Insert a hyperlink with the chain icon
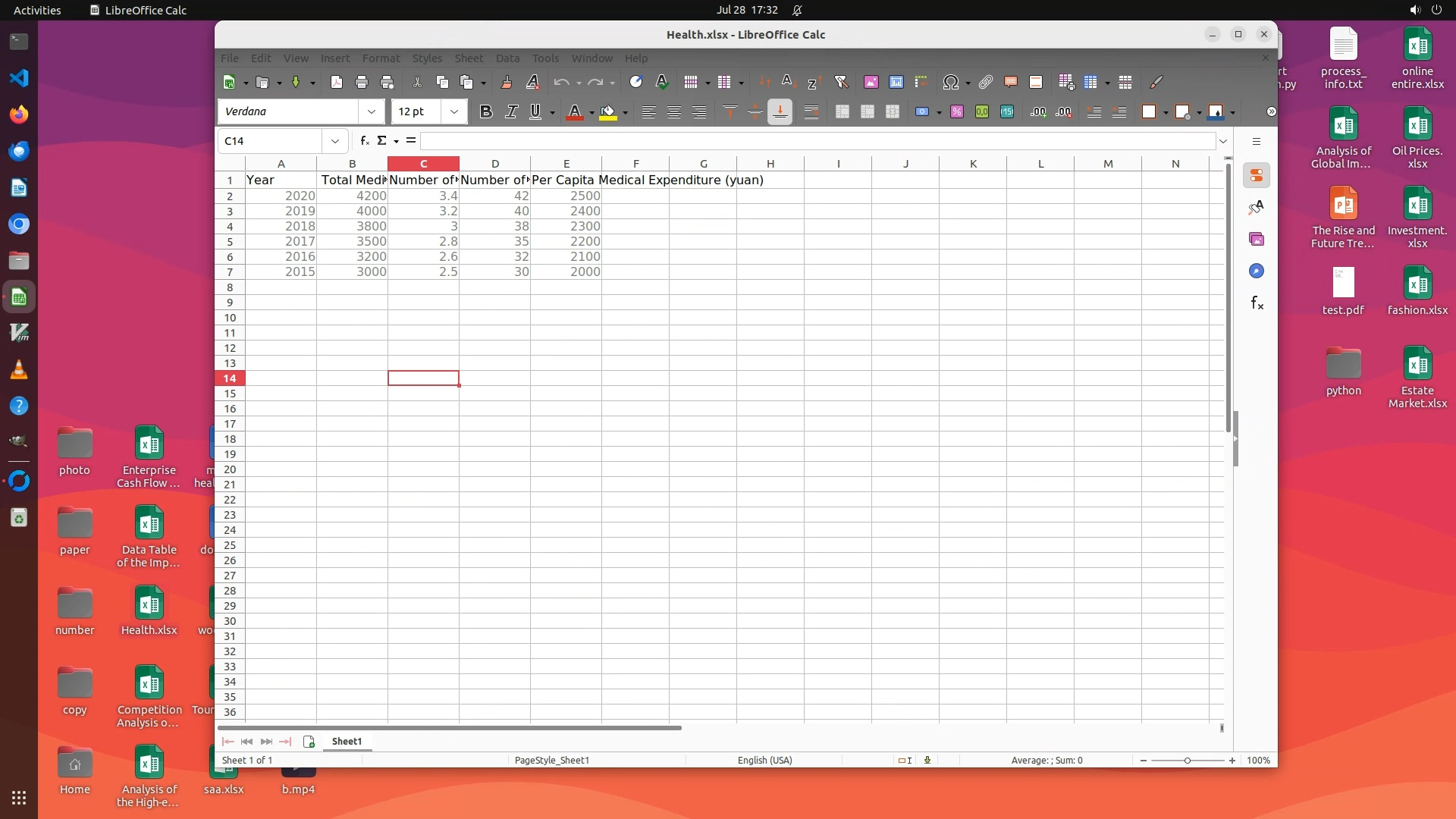Screen dimensions: 1456x819 985,82
